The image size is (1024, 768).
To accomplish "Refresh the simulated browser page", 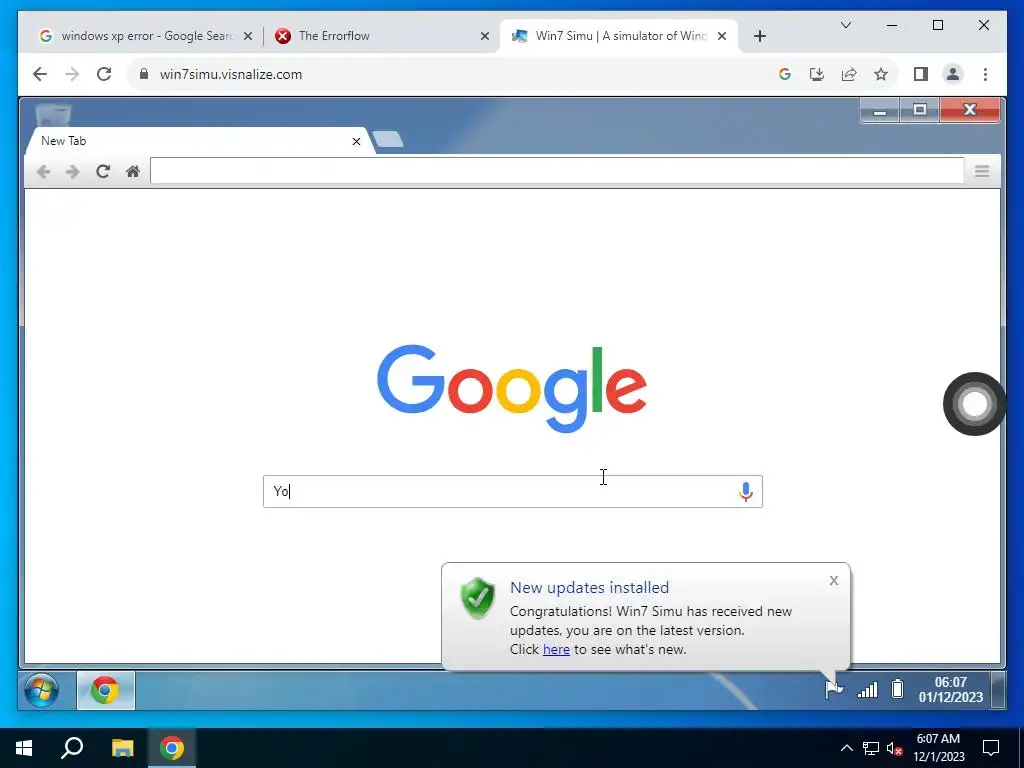I will (x=103, y=172).
